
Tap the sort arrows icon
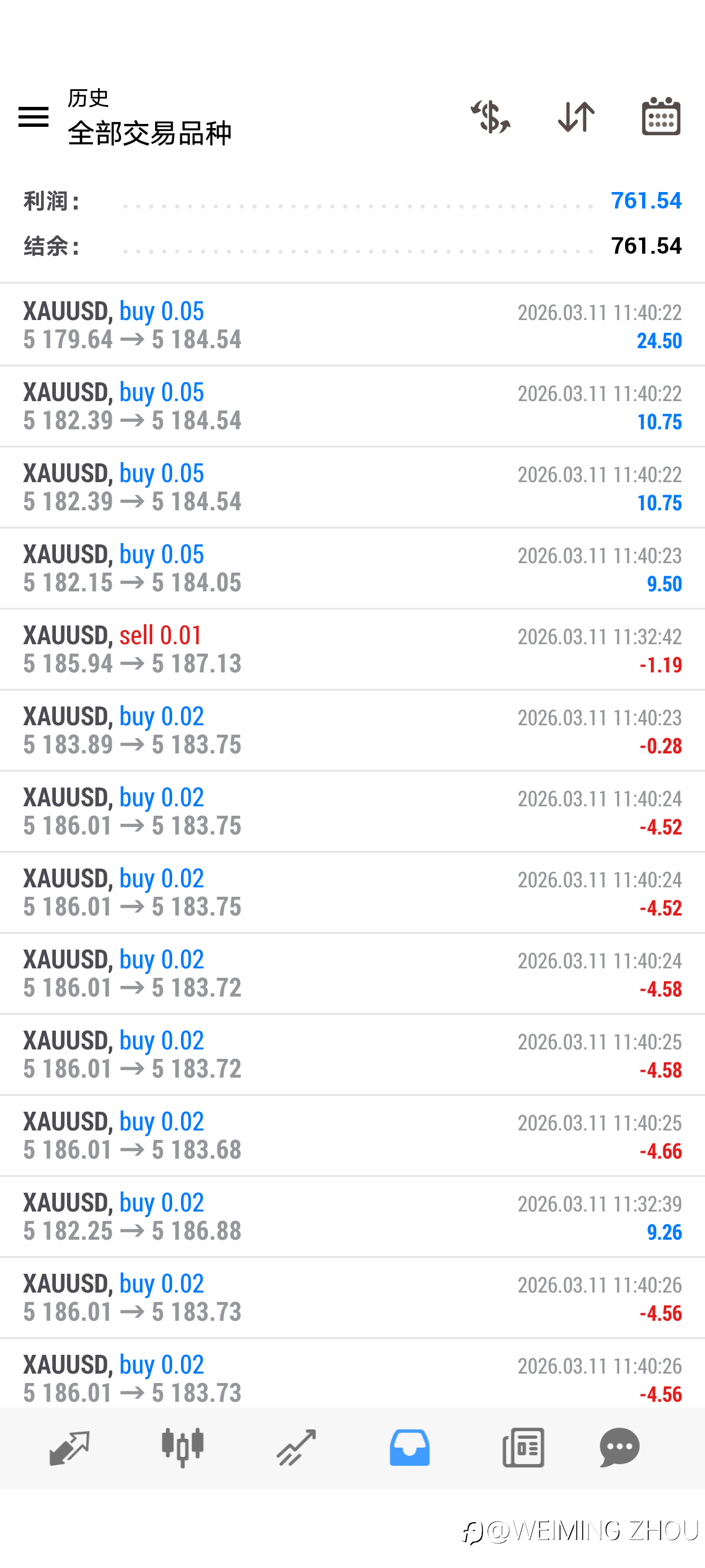(576, 116)
